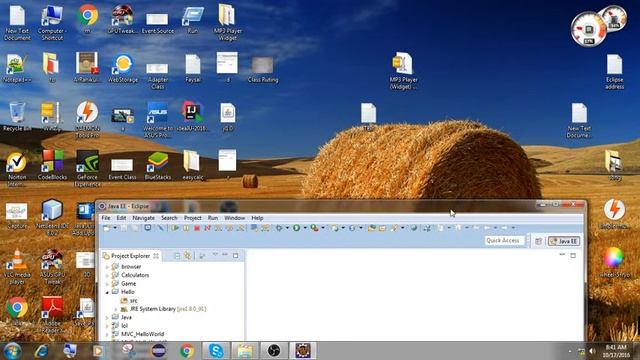640x360 pixels.
Task: Open the External Tools dropdown arrow
Action: (323, 228)
